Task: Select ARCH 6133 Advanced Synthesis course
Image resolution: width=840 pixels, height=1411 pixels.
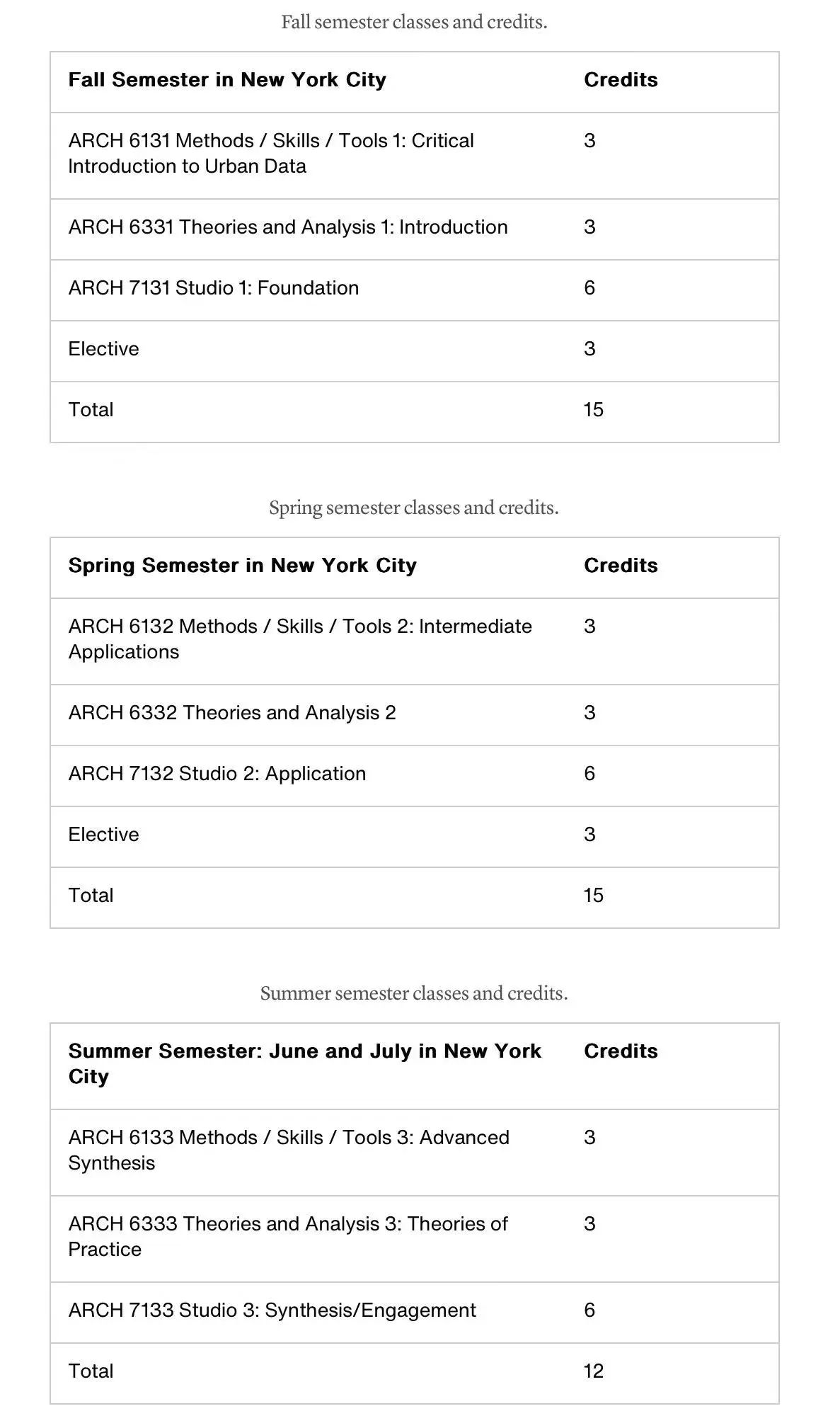Action: tap(289, 1150)
